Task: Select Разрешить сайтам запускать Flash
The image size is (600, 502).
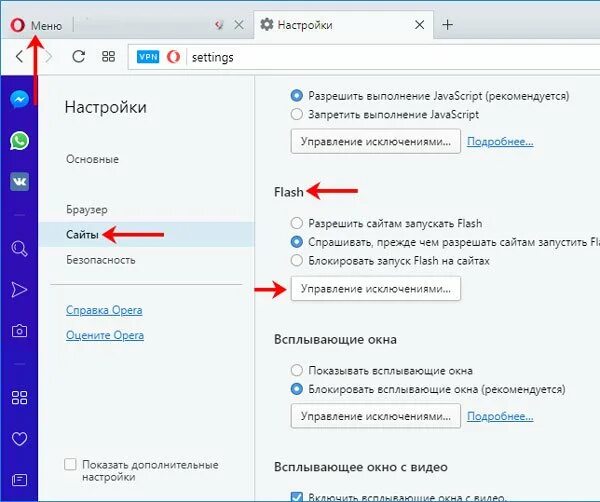Action: [x=297, y=223]
